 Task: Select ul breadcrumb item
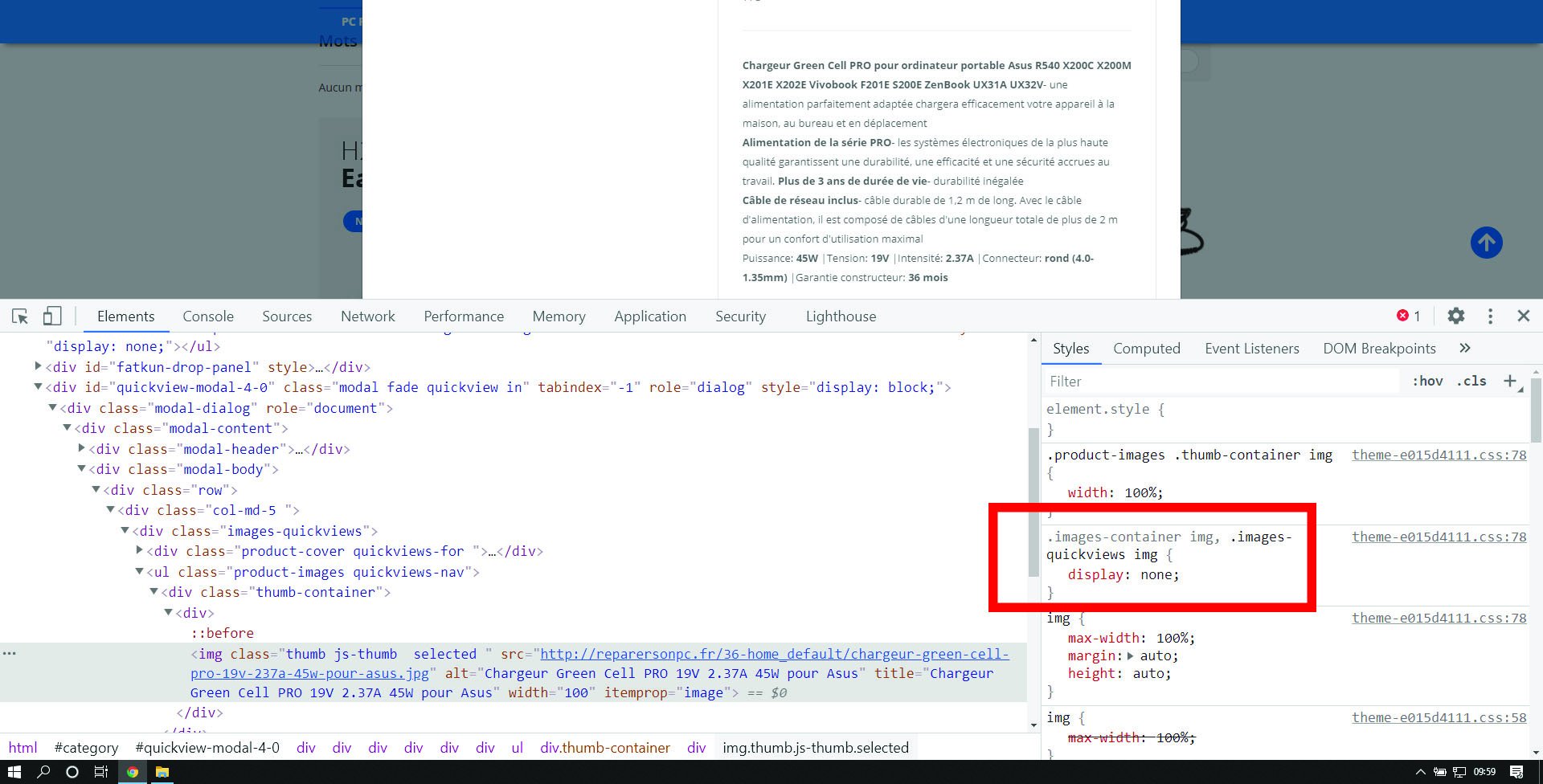coord(517,748)
